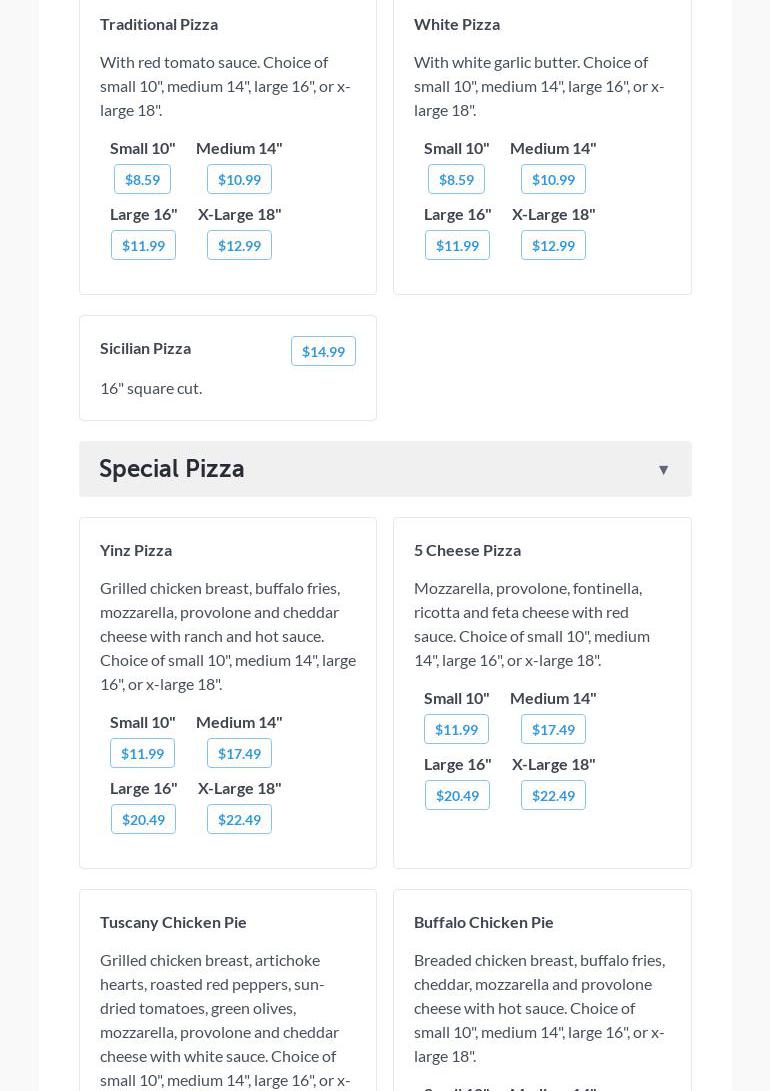Add Traditional Pizza X-Large 18" $12.99
The width and height of the screenshot is (770, 1091).
239,246
